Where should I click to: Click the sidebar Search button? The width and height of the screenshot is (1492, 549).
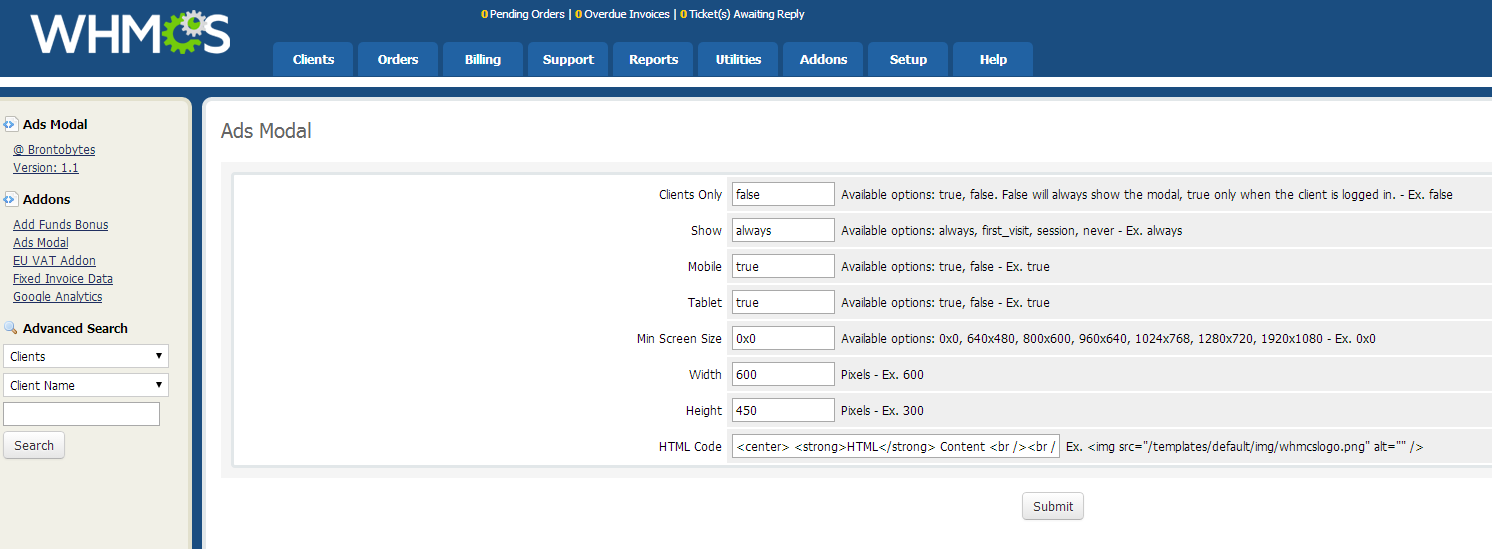coord(34,446)
